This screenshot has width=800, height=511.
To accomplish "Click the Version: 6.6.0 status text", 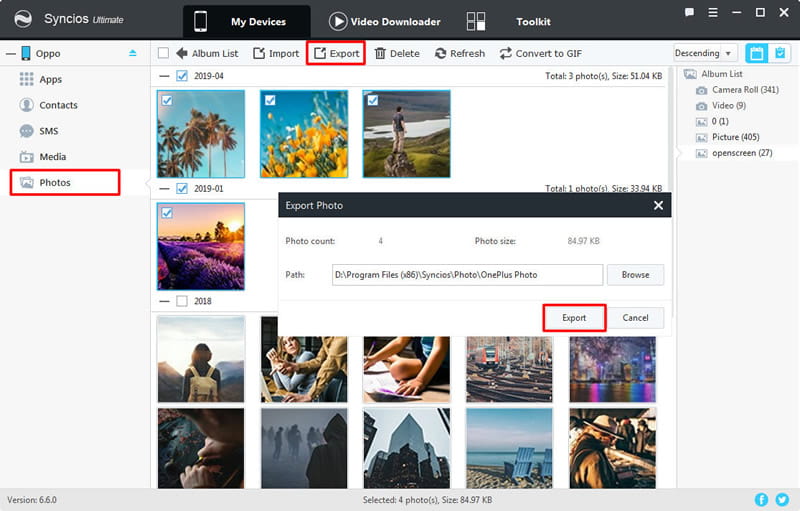I will point(32,500).
